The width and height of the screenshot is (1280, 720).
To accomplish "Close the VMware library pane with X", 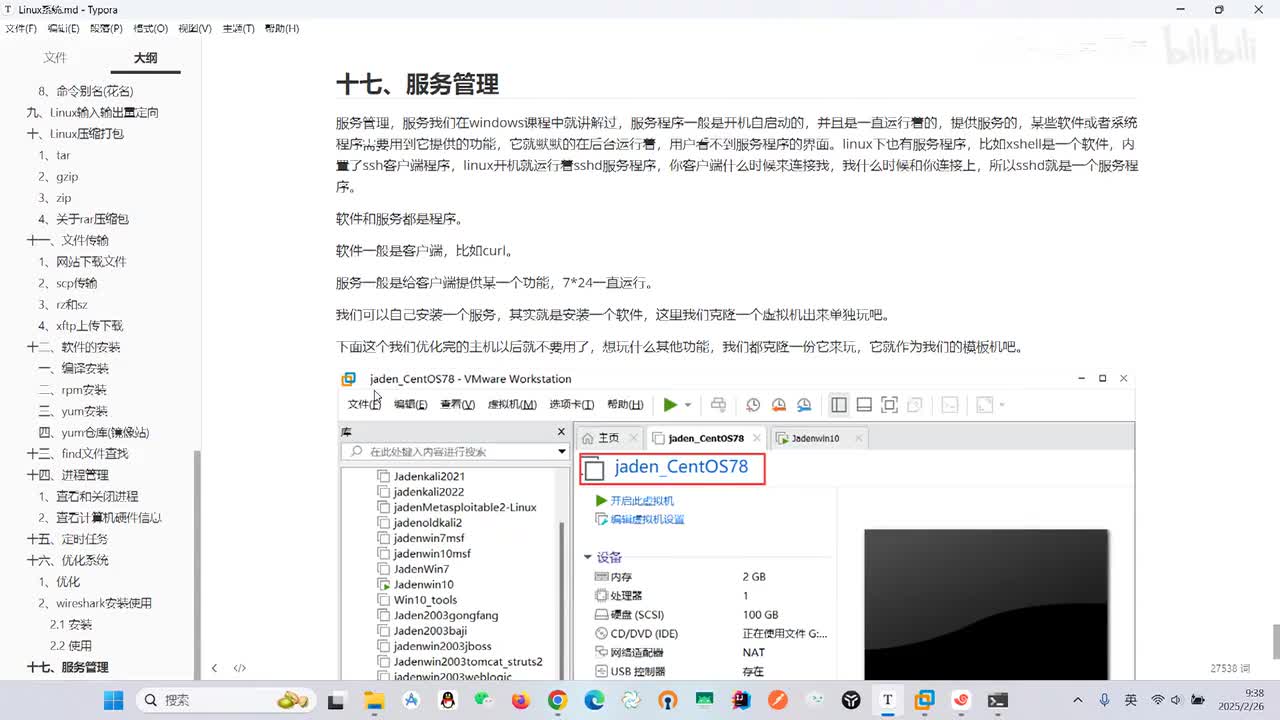I will tap(561, 432).
